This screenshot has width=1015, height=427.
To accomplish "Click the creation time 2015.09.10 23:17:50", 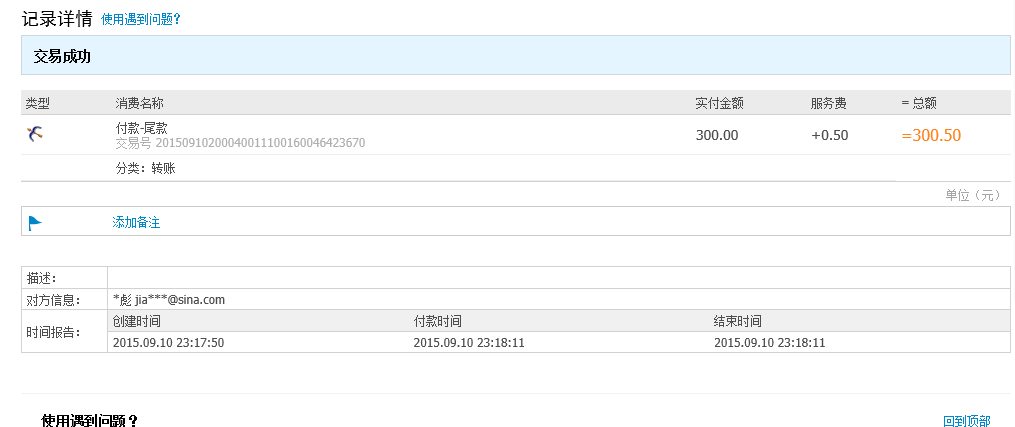I will click(x=168, y=342).
